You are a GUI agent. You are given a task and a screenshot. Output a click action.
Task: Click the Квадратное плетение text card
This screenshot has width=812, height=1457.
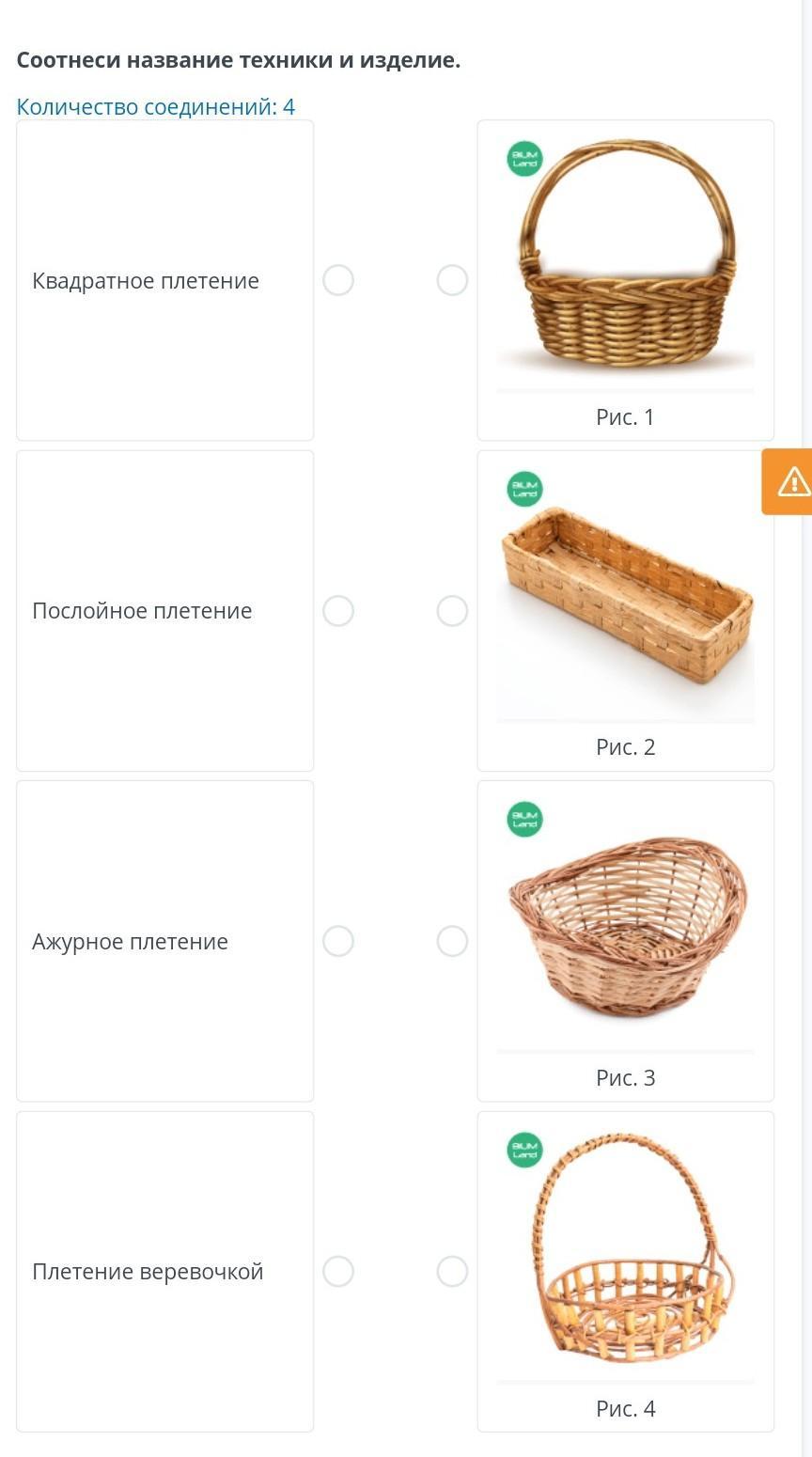pyautogui.click(x=164, y=280)
